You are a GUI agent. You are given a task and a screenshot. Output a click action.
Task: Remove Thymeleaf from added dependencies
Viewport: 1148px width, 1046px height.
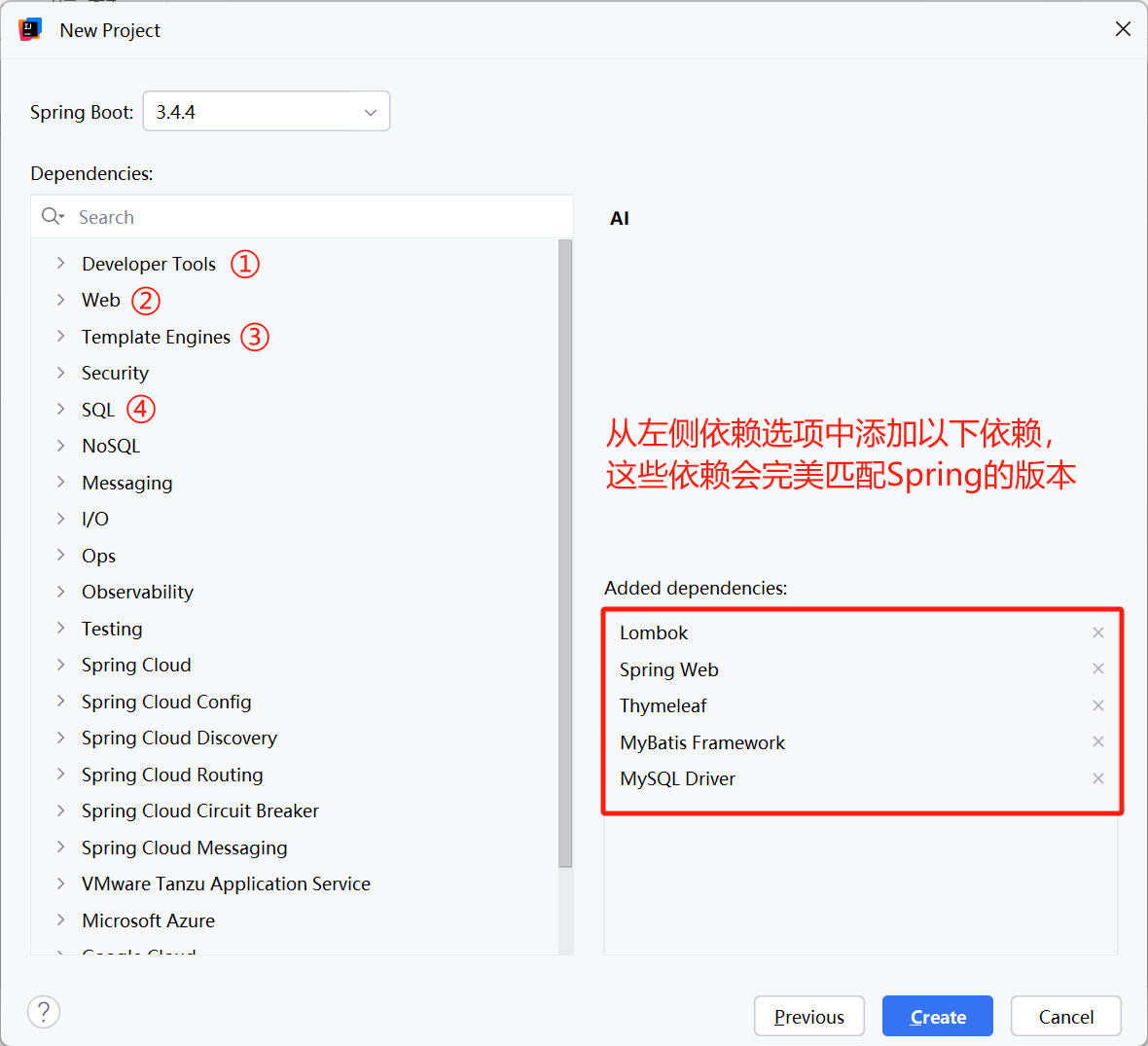[1097, 705]
